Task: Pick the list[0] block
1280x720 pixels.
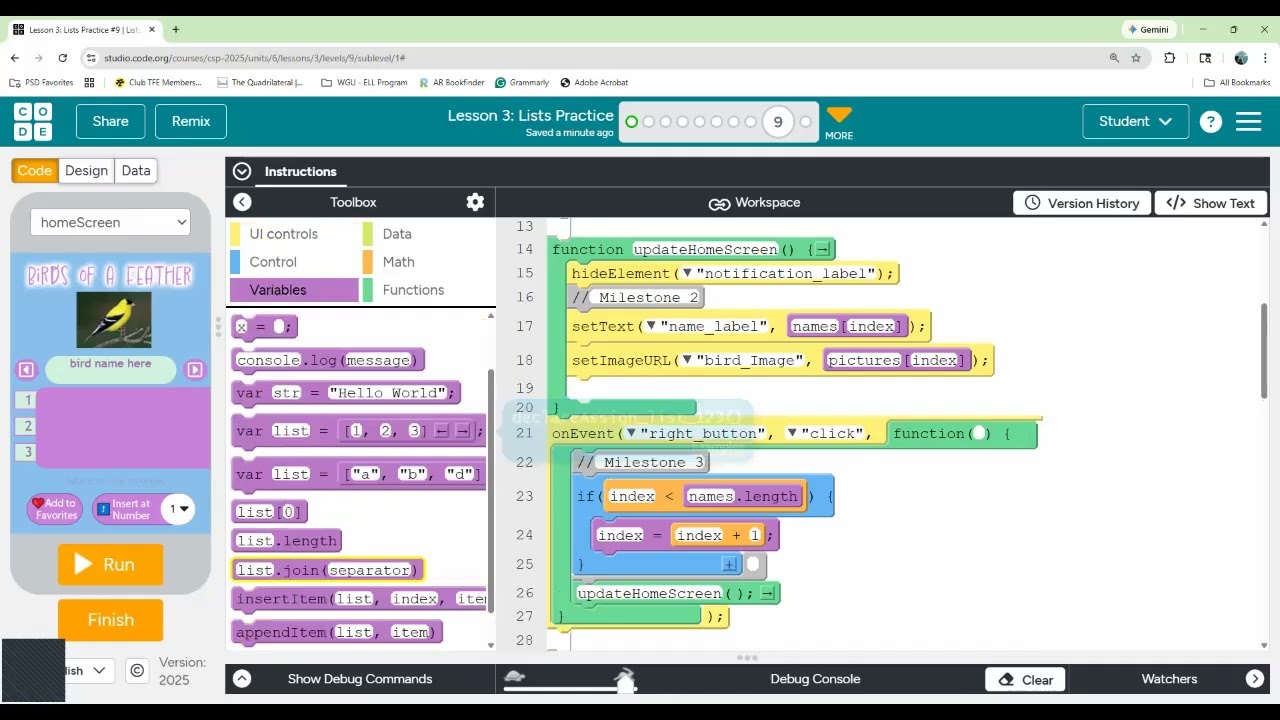Action: (269, 512)
